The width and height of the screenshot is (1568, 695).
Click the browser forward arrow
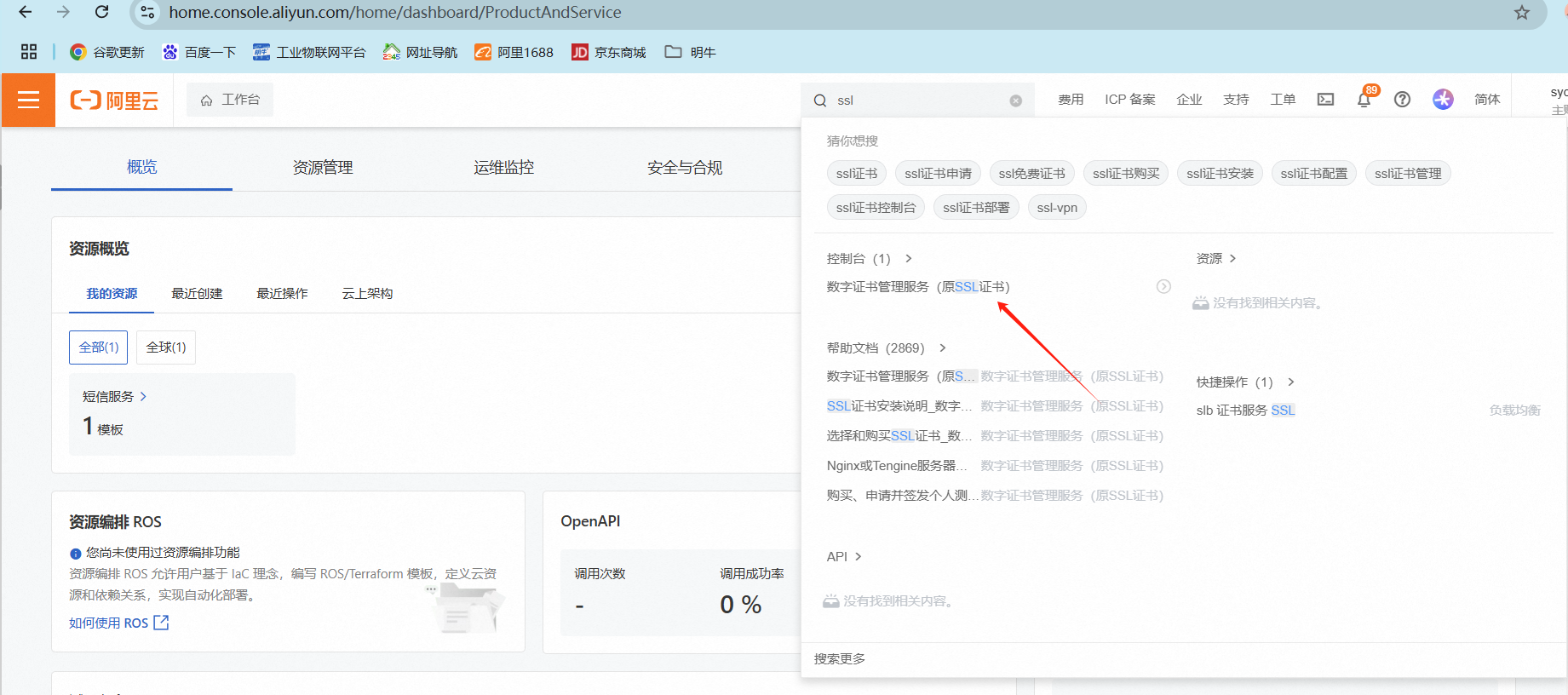(63, 12)
